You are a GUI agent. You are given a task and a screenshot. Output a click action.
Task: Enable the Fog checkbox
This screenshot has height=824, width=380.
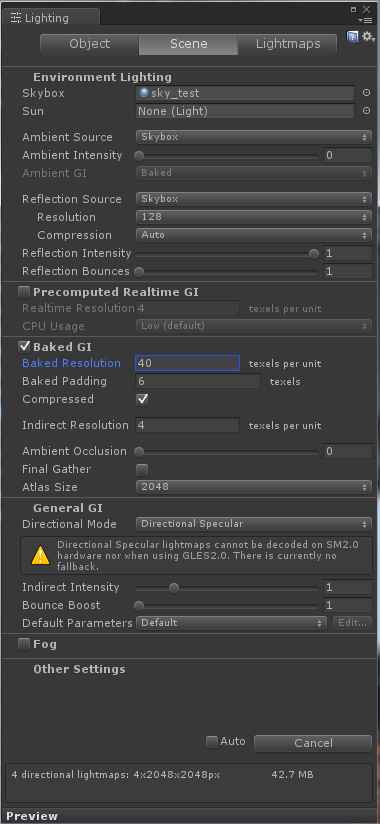24,644
